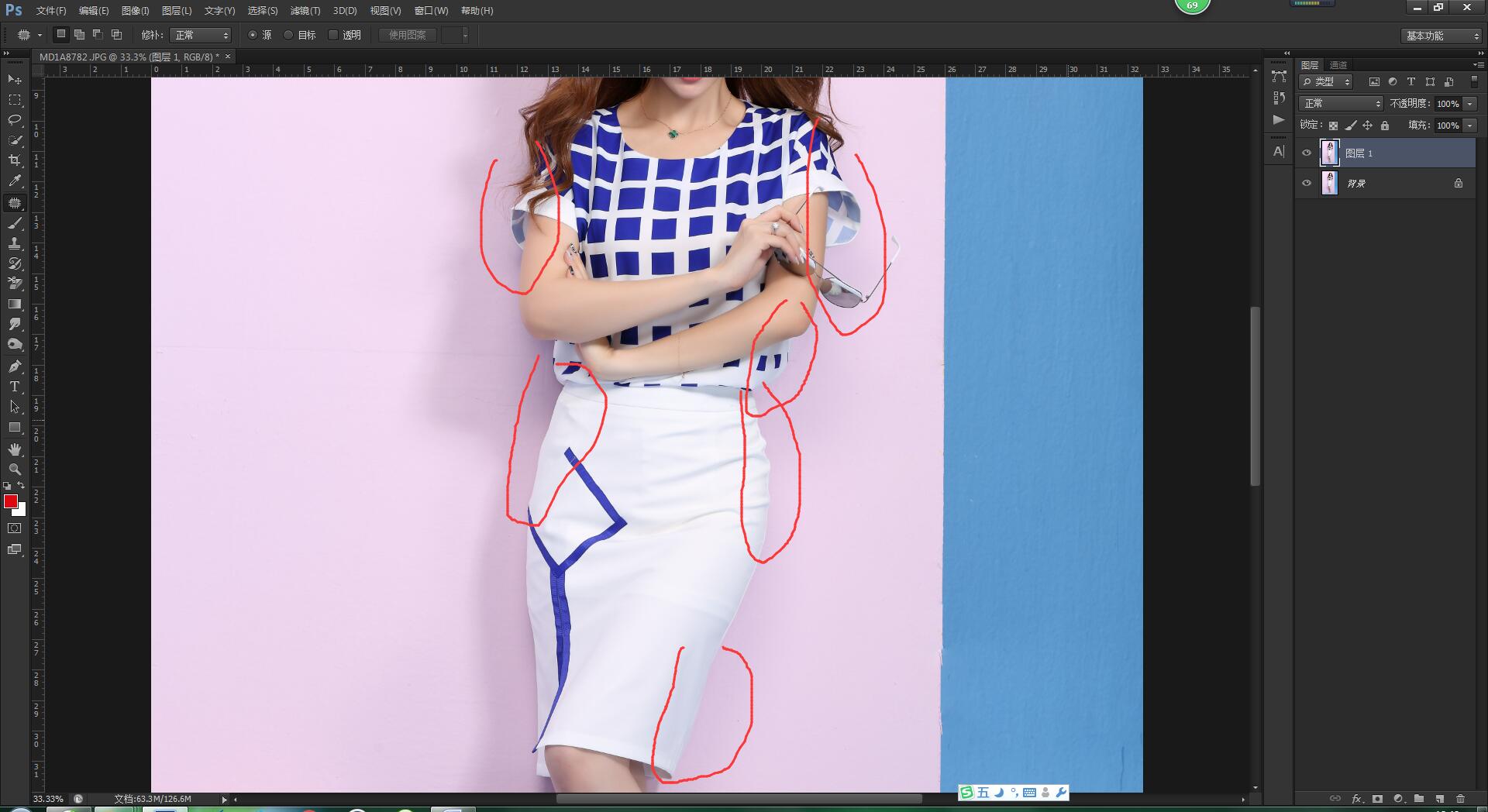The height and width of the screenshot is (812, 1488).
Task: Select the Eraser tool
Action: click(x=15, y=284)
